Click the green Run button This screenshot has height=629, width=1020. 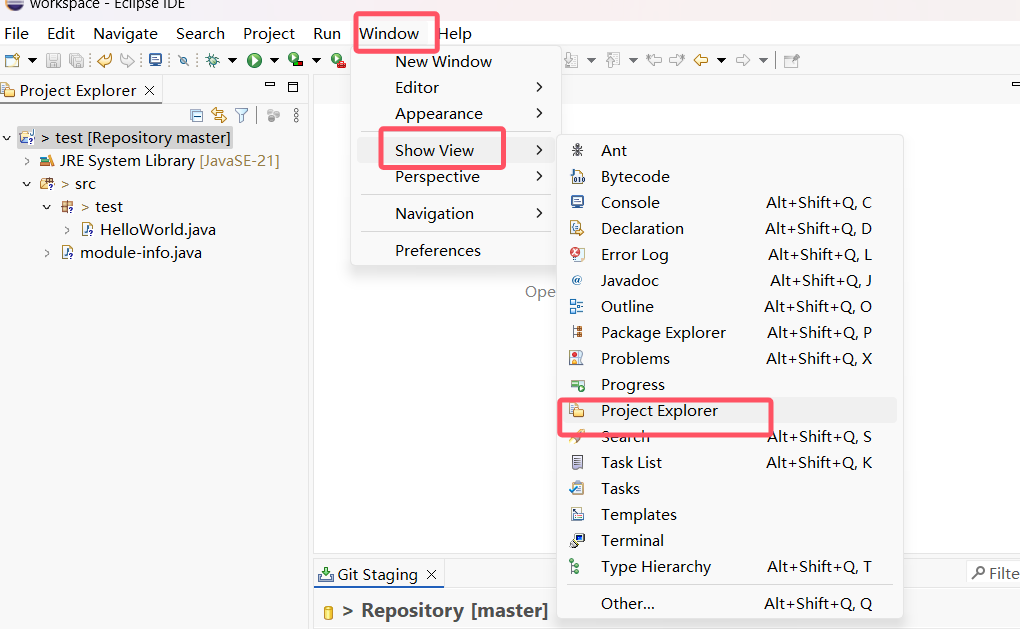254,60
